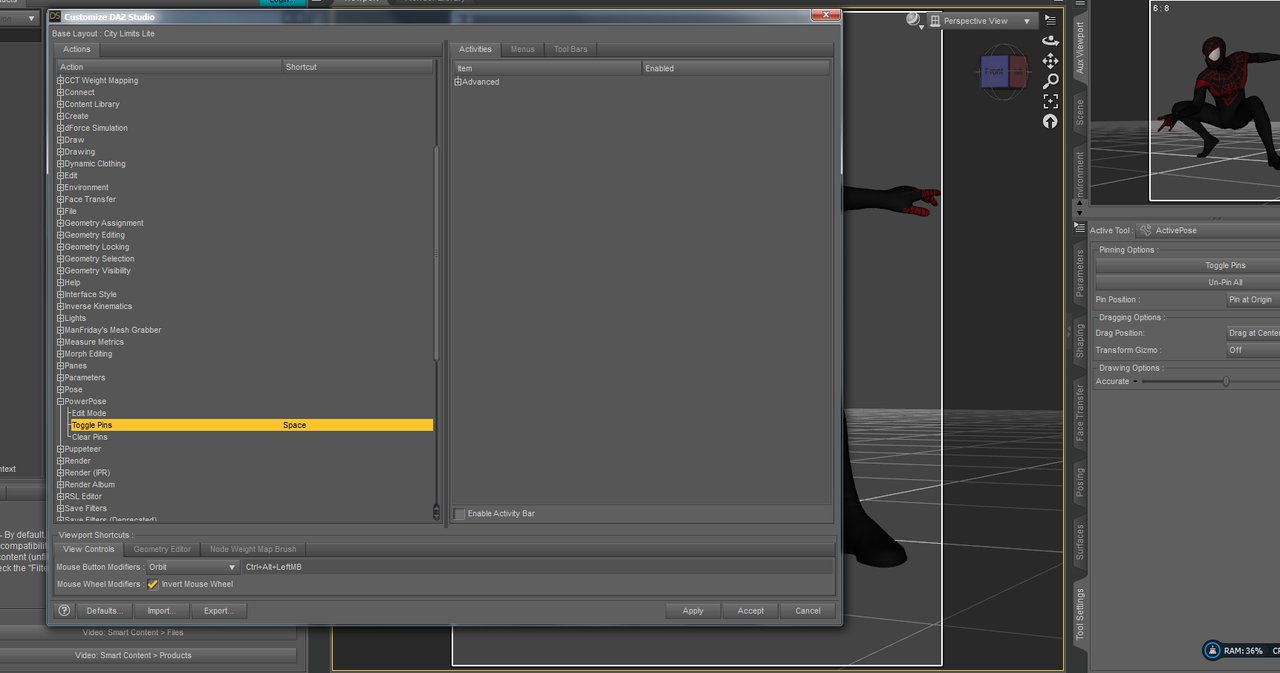The image size is (1280, 673).
Task: Collapse the PowerPose action group
Action: pyautogui.click(x=60, y=401)
